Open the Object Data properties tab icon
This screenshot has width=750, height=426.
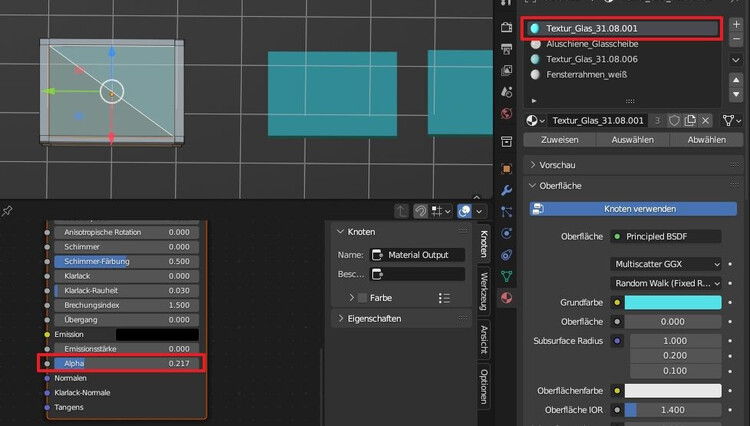pyautogui.click(x=506, y=275)
